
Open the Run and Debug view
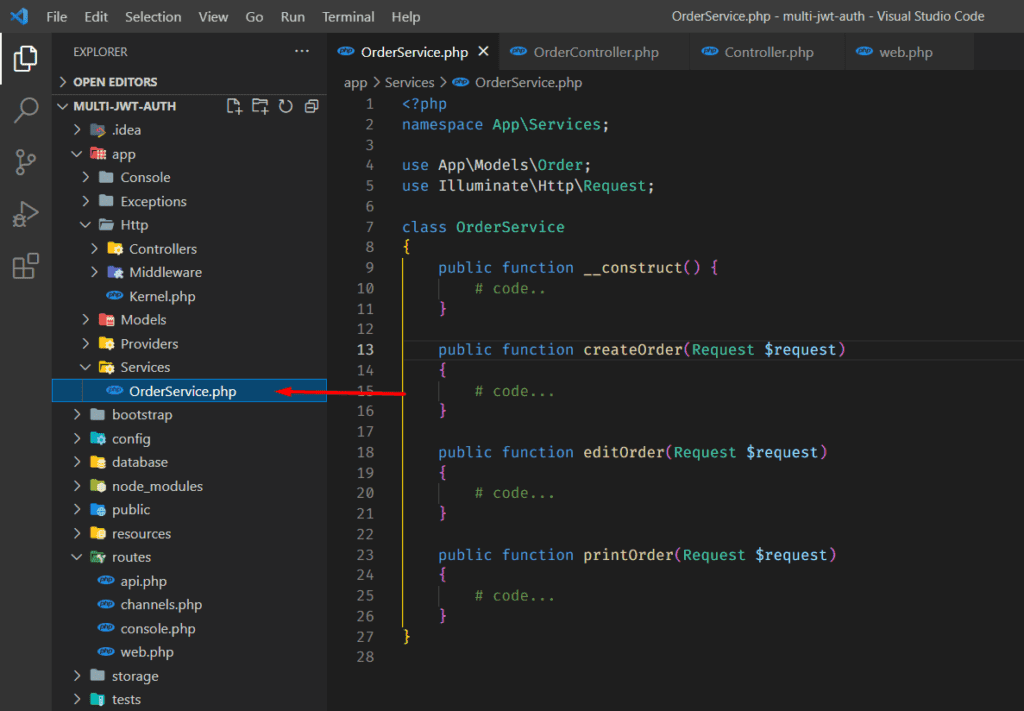pyautogui.click(x=25, y=214)
